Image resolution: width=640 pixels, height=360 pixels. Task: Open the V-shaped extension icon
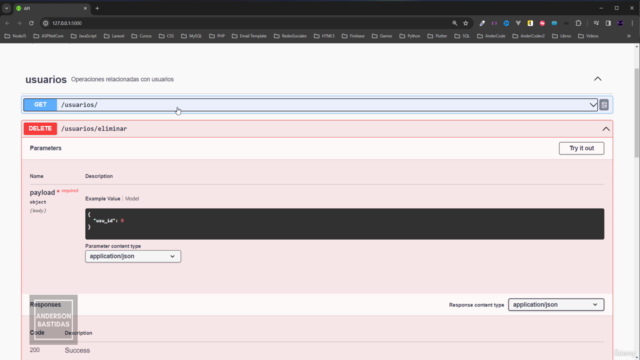pos(518,23)
